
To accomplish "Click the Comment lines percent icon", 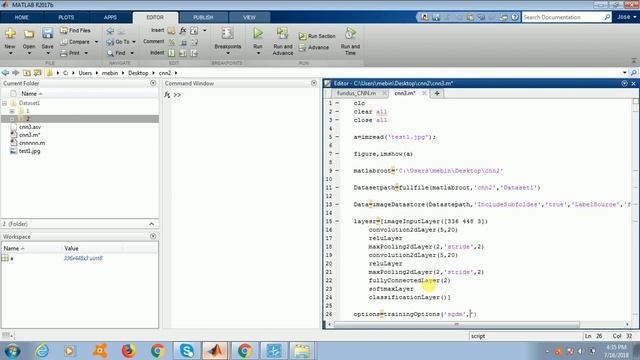I will click(172, 42).
